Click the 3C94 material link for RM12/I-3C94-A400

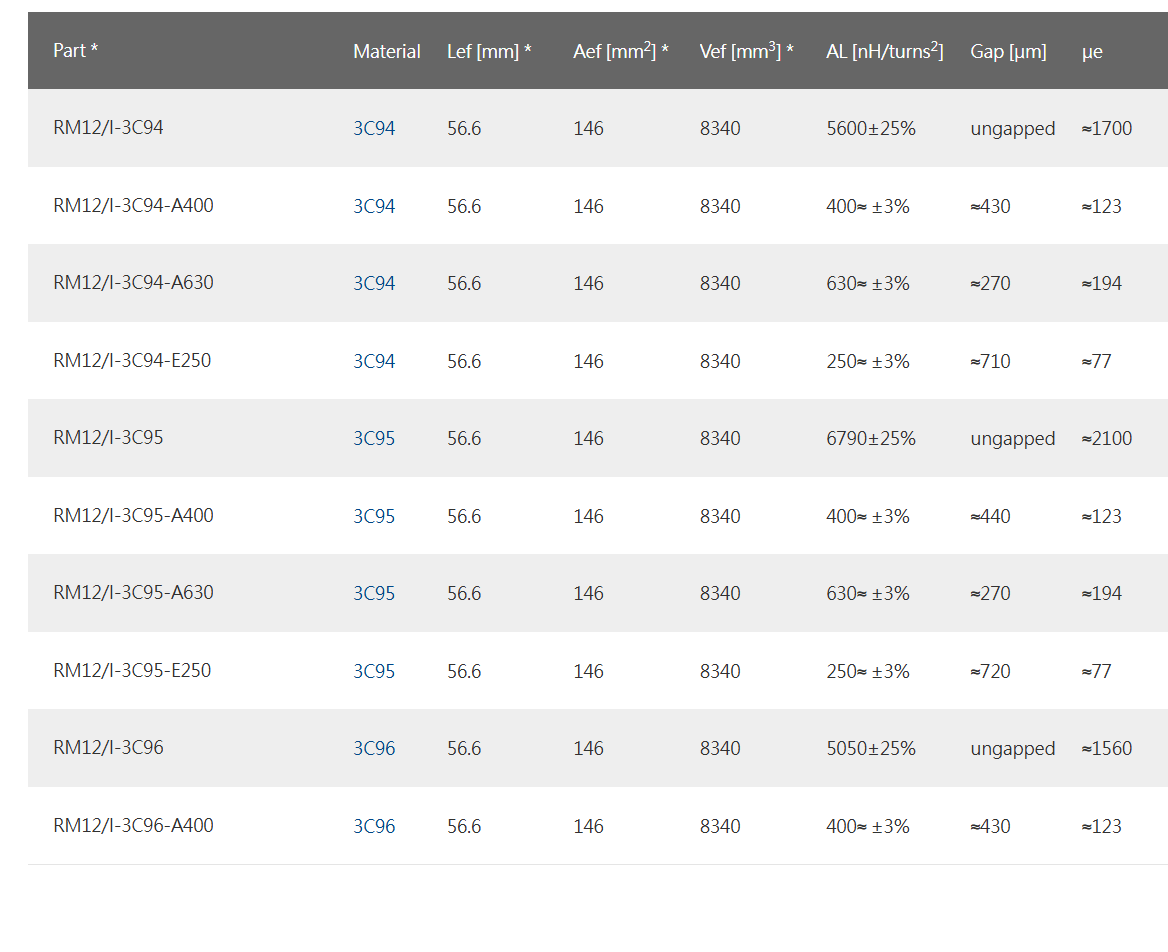tap(374, 207)
